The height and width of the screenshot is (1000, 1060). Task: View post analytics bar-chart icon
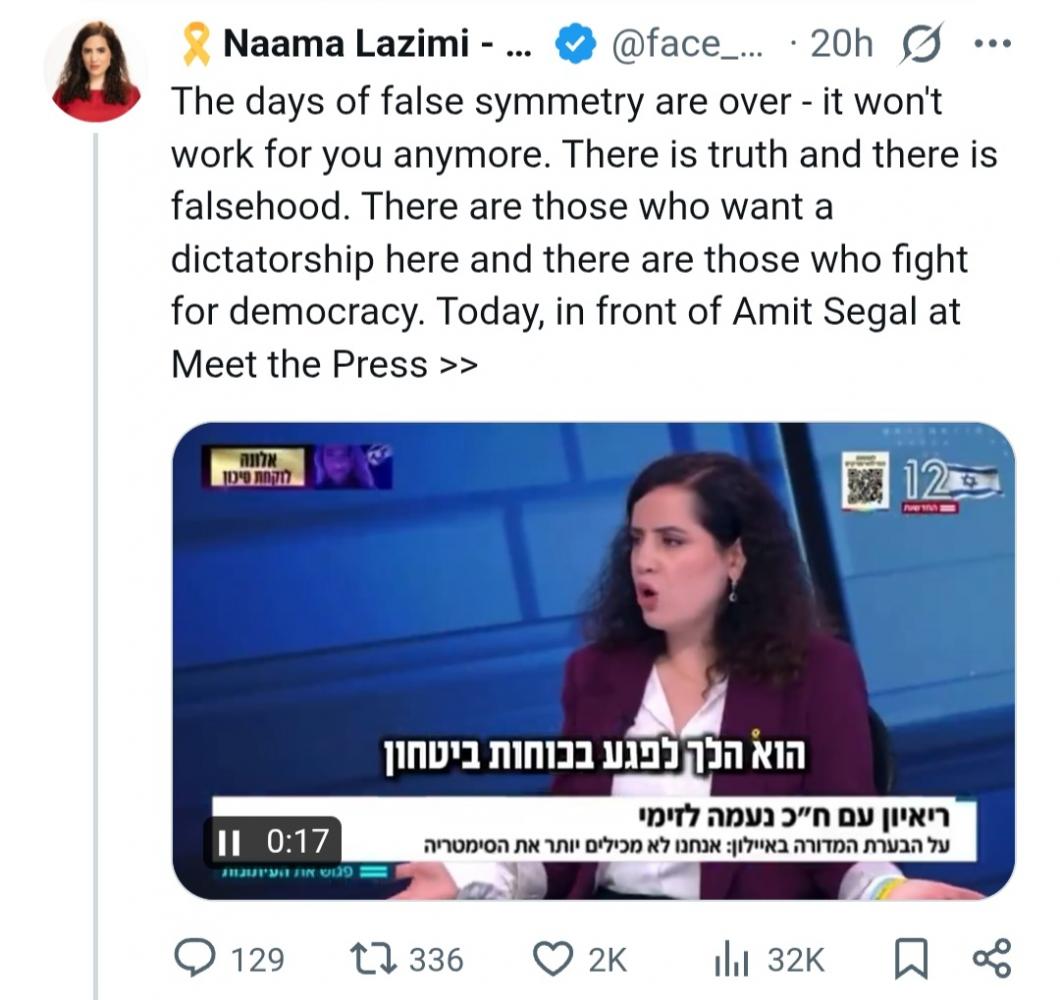point(731,960)
